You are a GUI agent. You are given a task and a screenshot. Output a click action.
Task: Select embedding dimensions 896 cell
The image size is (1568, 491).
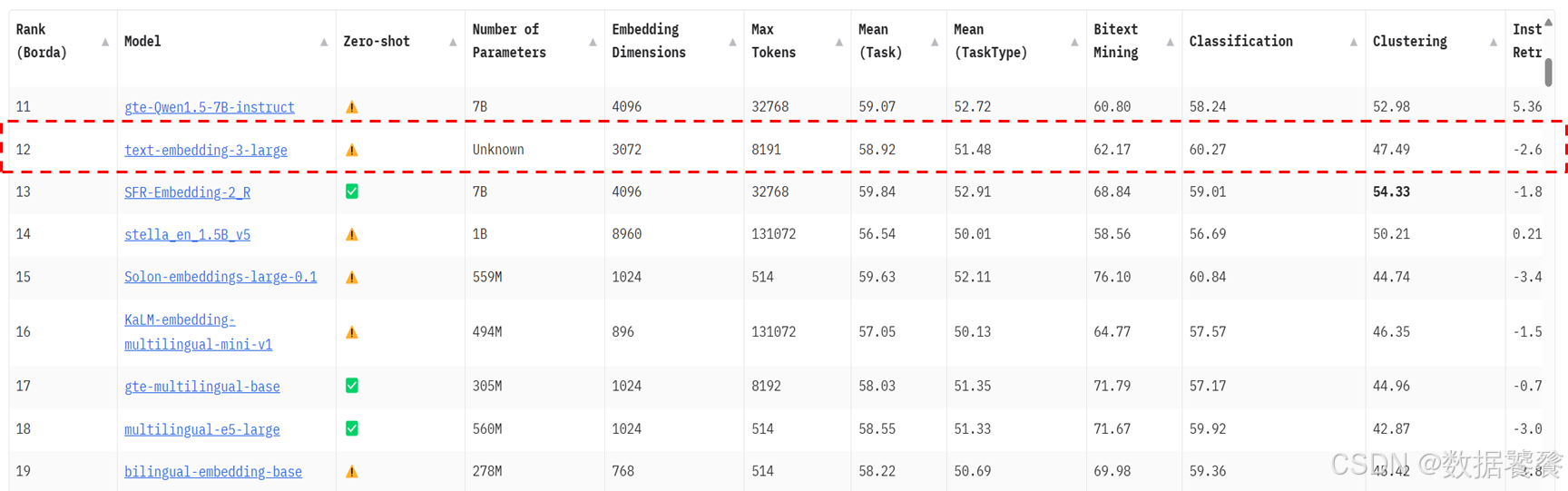coord(622,332)
